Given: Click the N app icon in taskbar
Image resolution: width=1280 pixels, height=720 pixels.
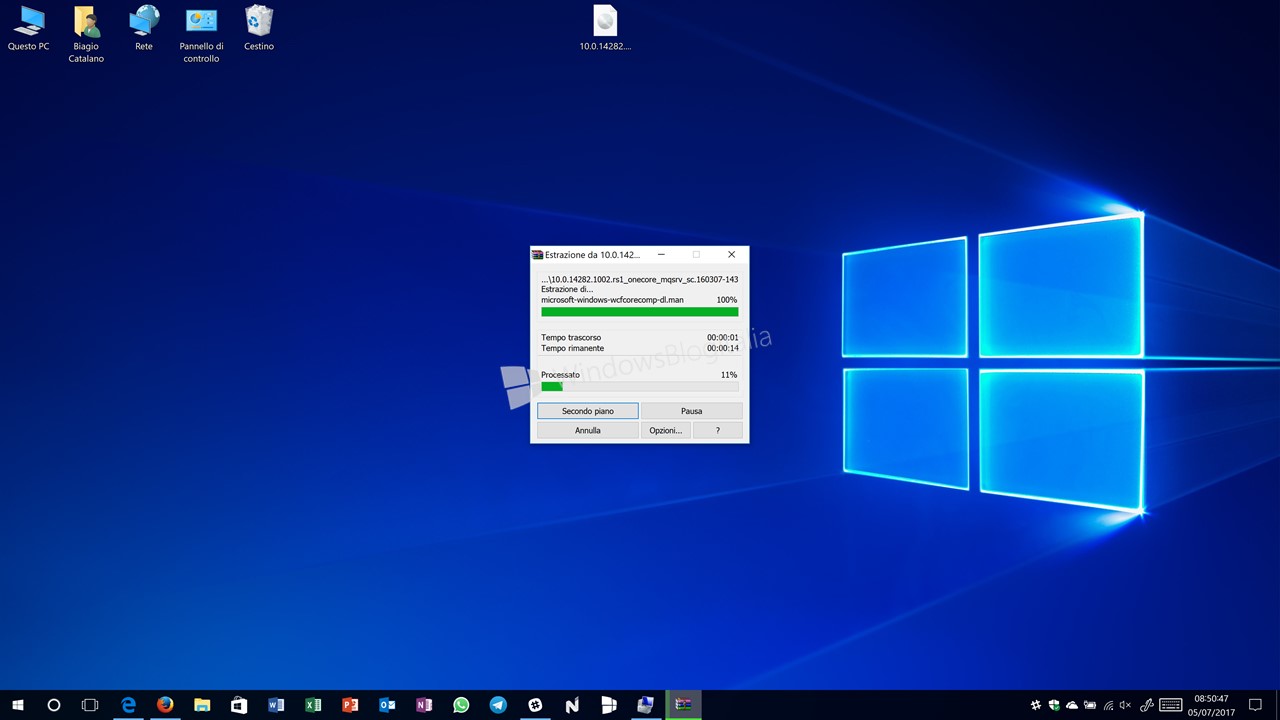Looking at the screenshot, I should point(572,705).
